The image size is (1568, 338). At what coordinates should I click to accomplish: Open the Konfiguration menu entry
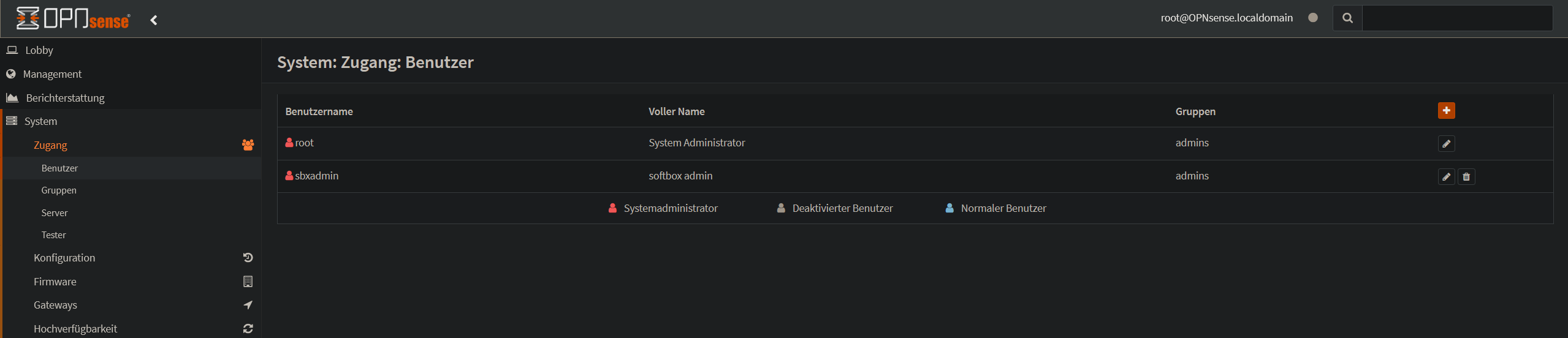pos(64,258)
